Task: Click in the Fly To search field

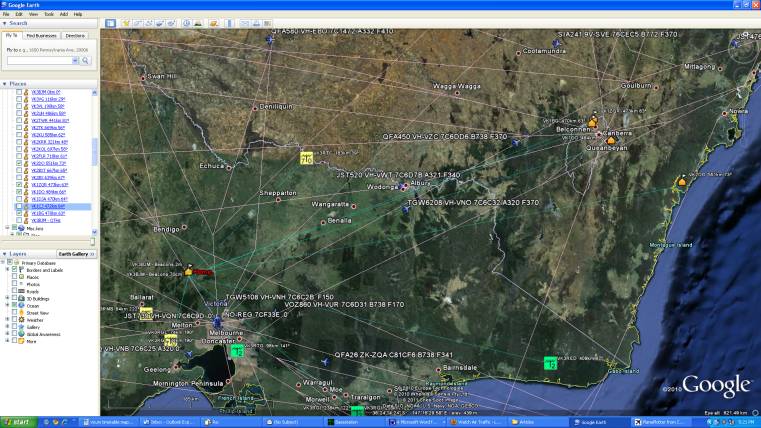Action: (x=39, y=61)
